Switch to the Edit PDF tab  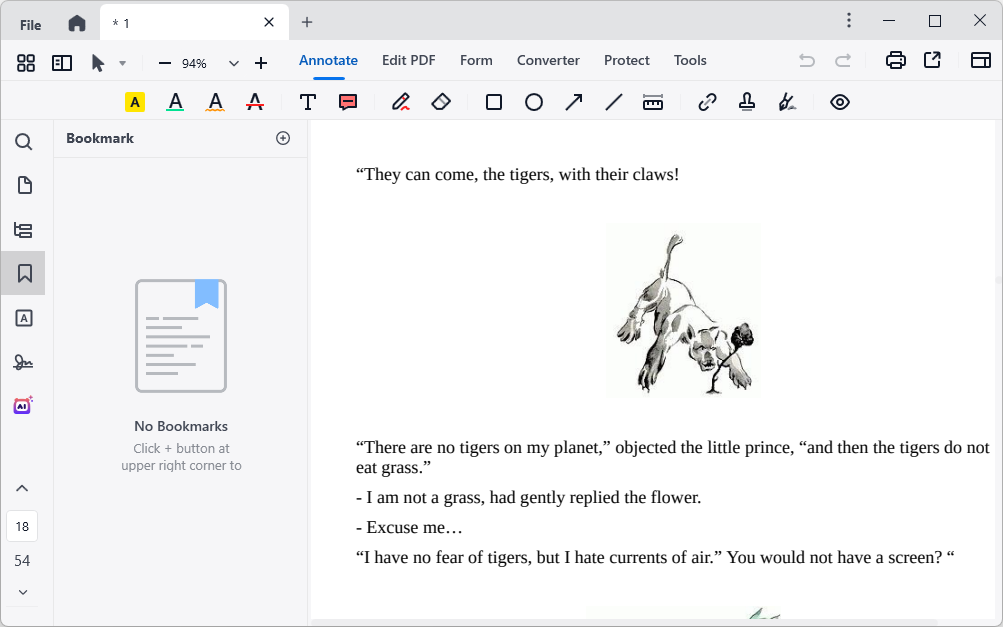408,60
